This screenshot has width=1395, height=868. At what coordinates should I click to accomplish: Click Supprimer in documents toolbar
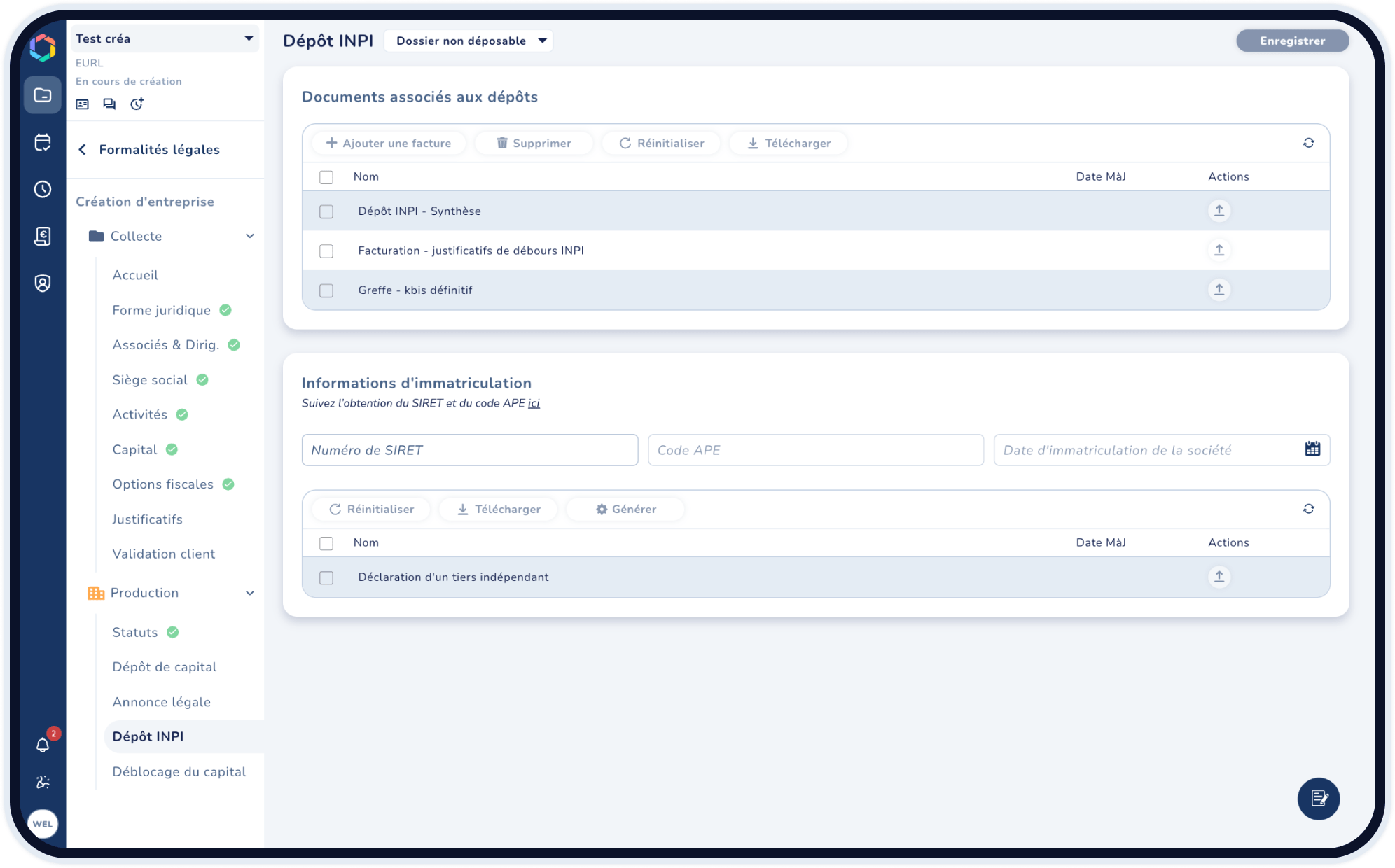click(x=534, y=143)
